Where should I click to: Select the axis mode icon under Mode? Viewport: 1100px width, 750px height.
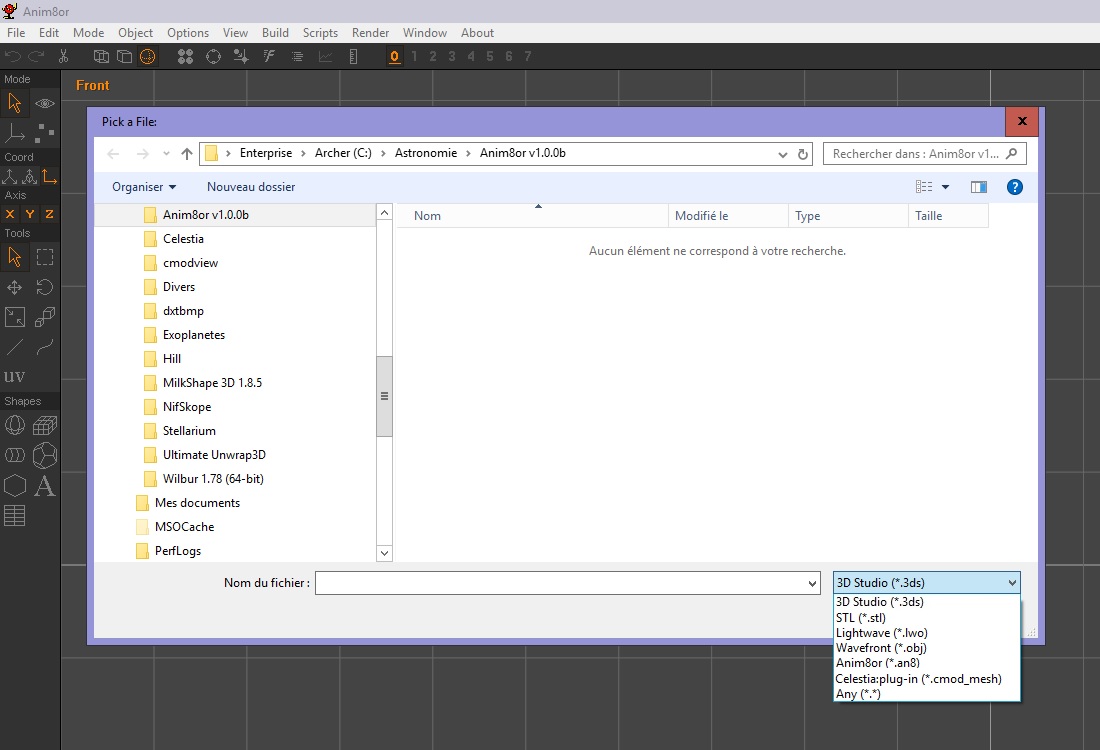coord(15,132)
